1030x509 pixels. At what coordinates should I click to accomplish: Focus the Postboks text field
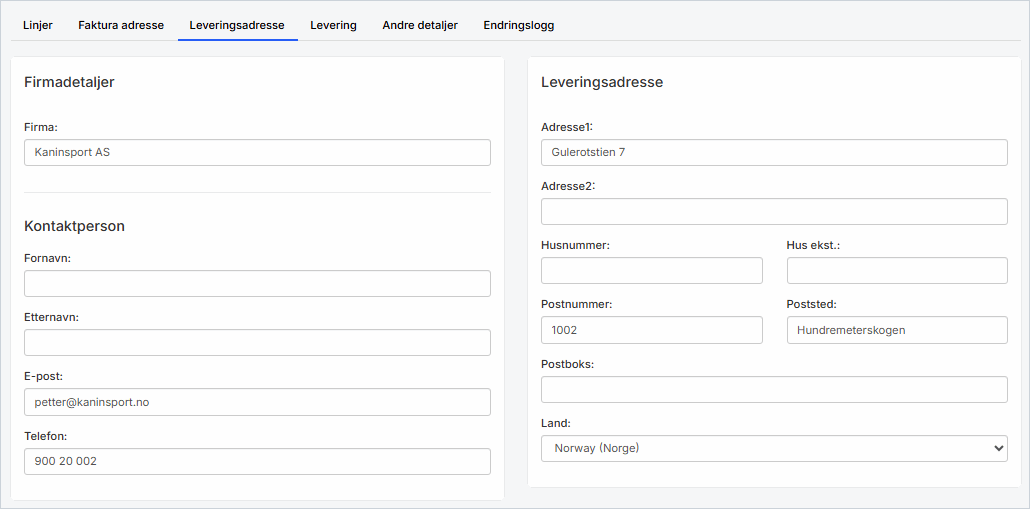tap(774, 389)
